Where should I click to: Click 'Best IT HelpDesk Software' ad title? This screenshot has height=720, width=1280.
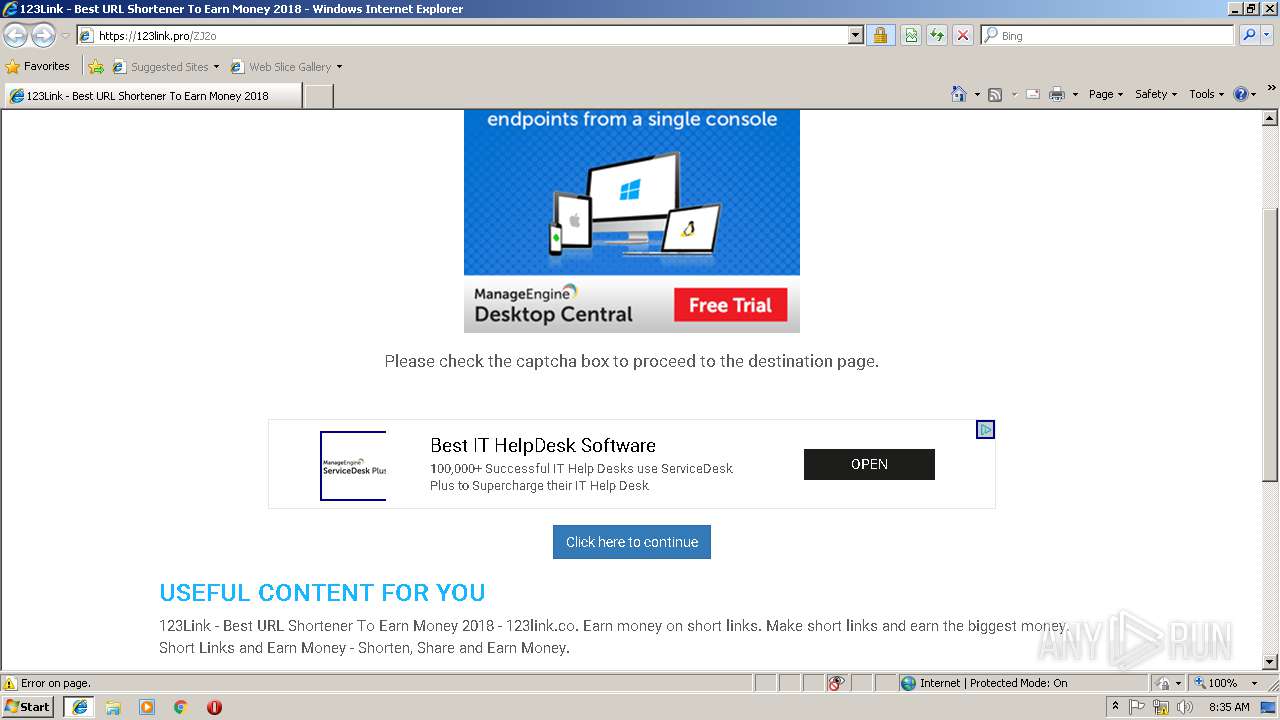coord(543,445)
